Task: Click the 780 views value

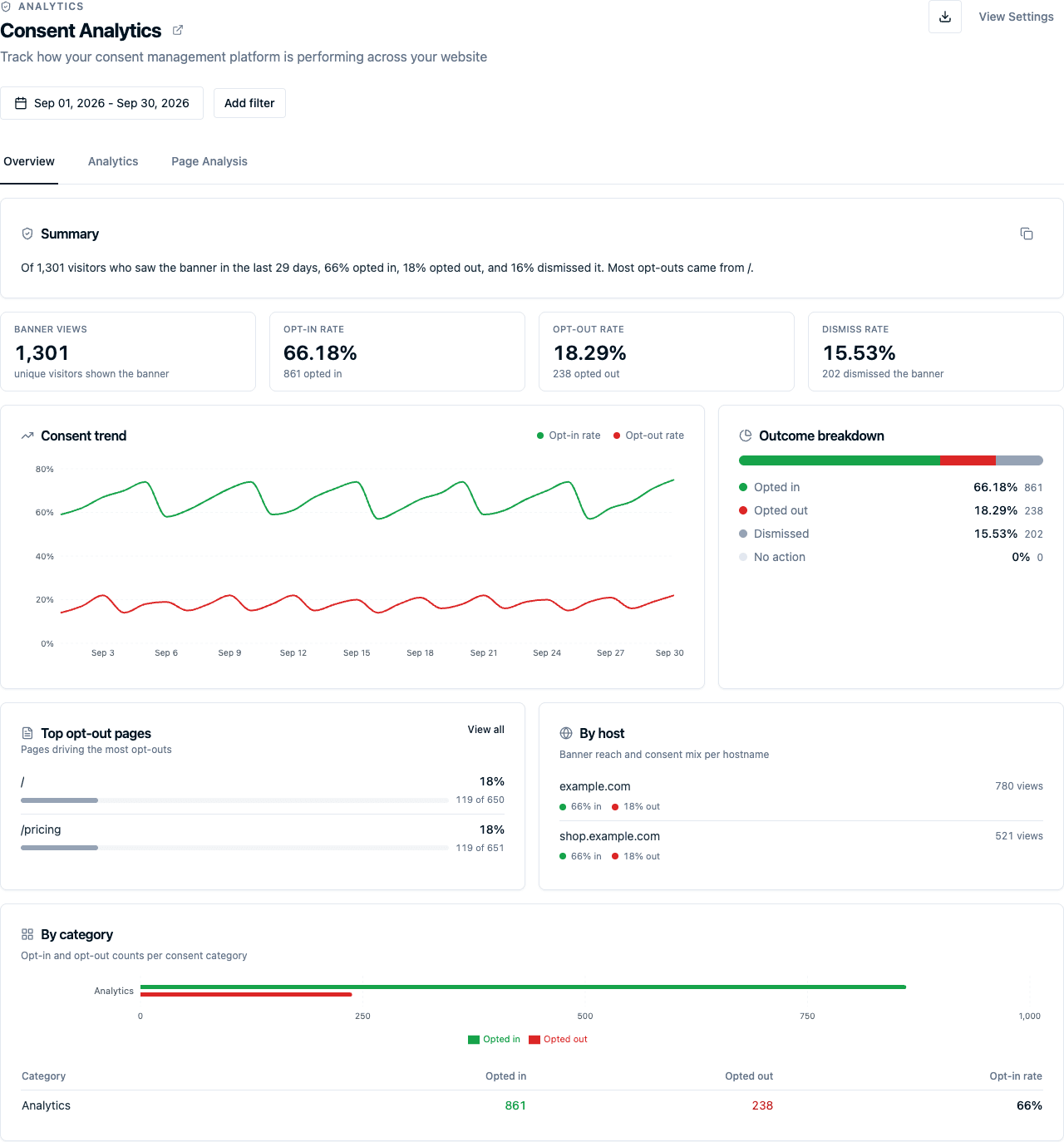Action: coord(1019,786)
